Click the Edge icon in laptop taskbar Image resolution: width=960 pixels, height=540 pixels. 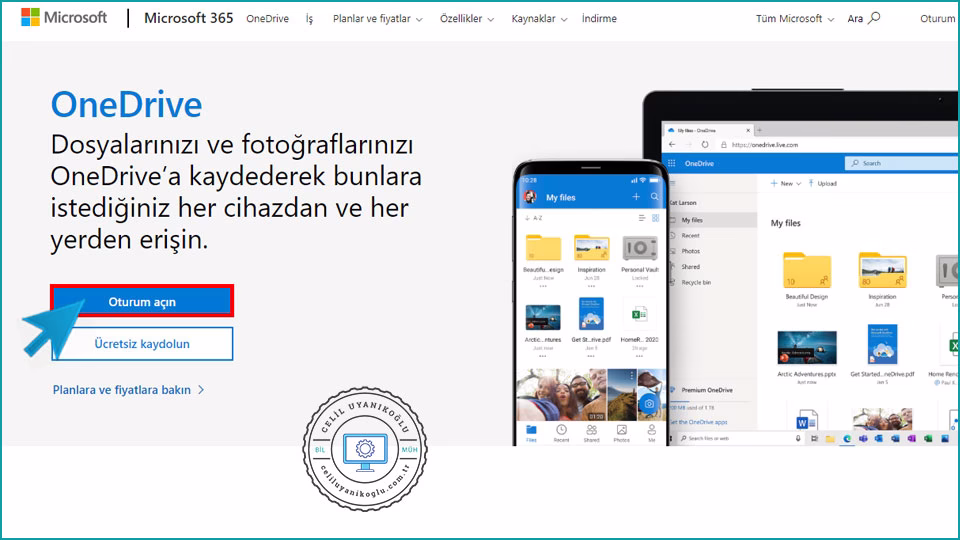tap(847, 438)
